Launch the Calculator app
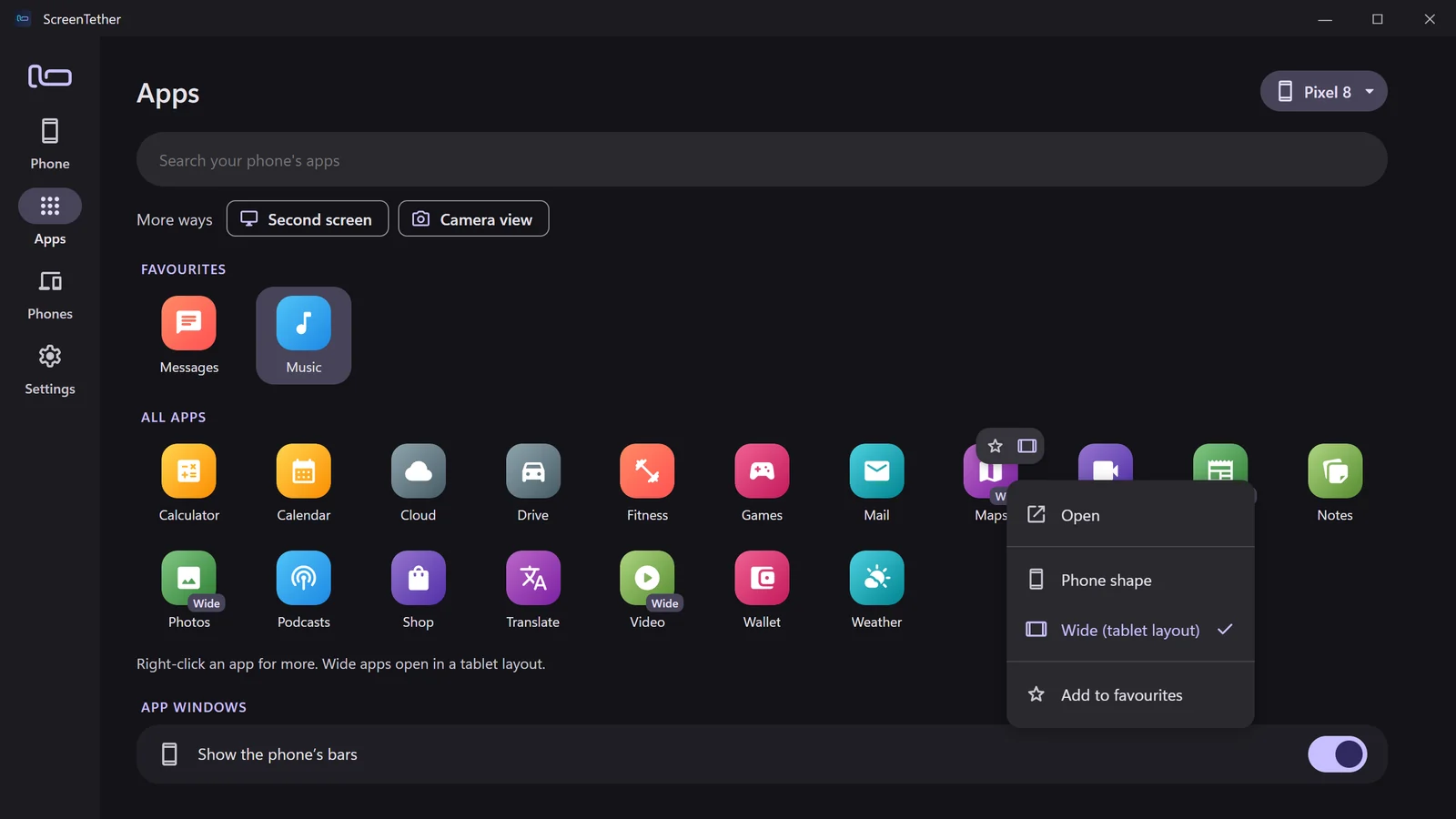The image size is (1456, 819). (x=189, y=483)
